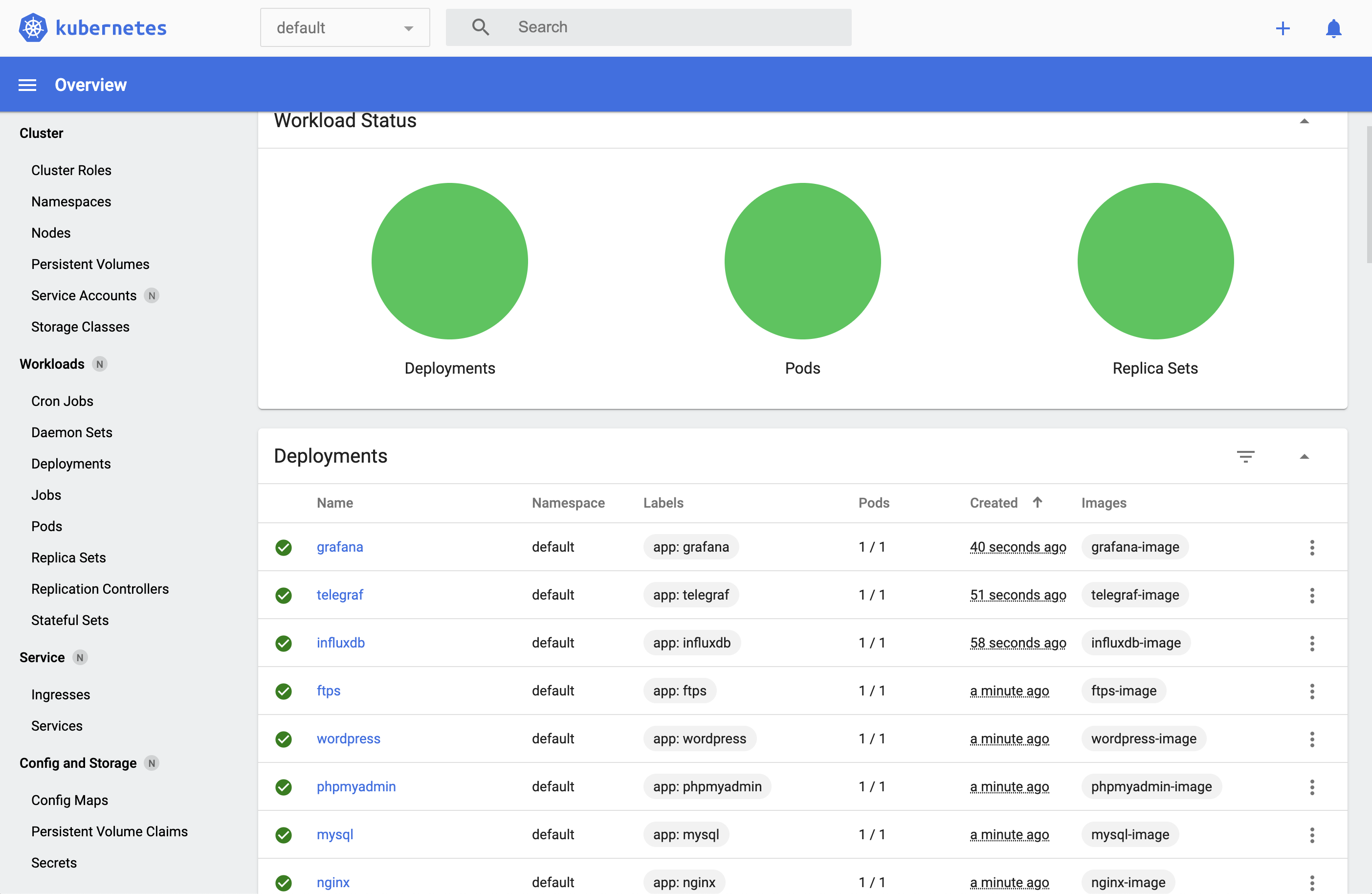1372x894 pixels.
Task: Open actions menu for ftps row
Action: 1312,691
